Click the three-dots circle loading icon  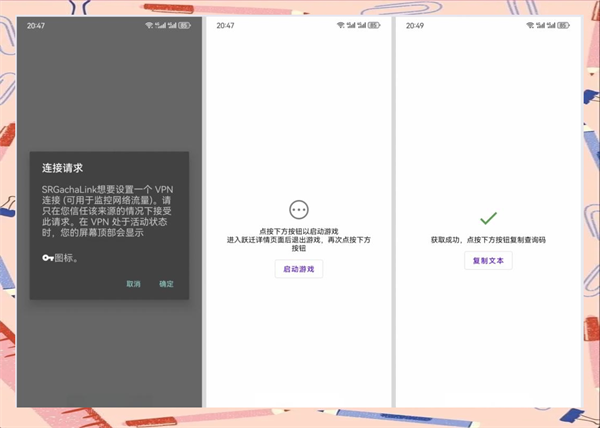pyautogui.click(x=298, y=209)
